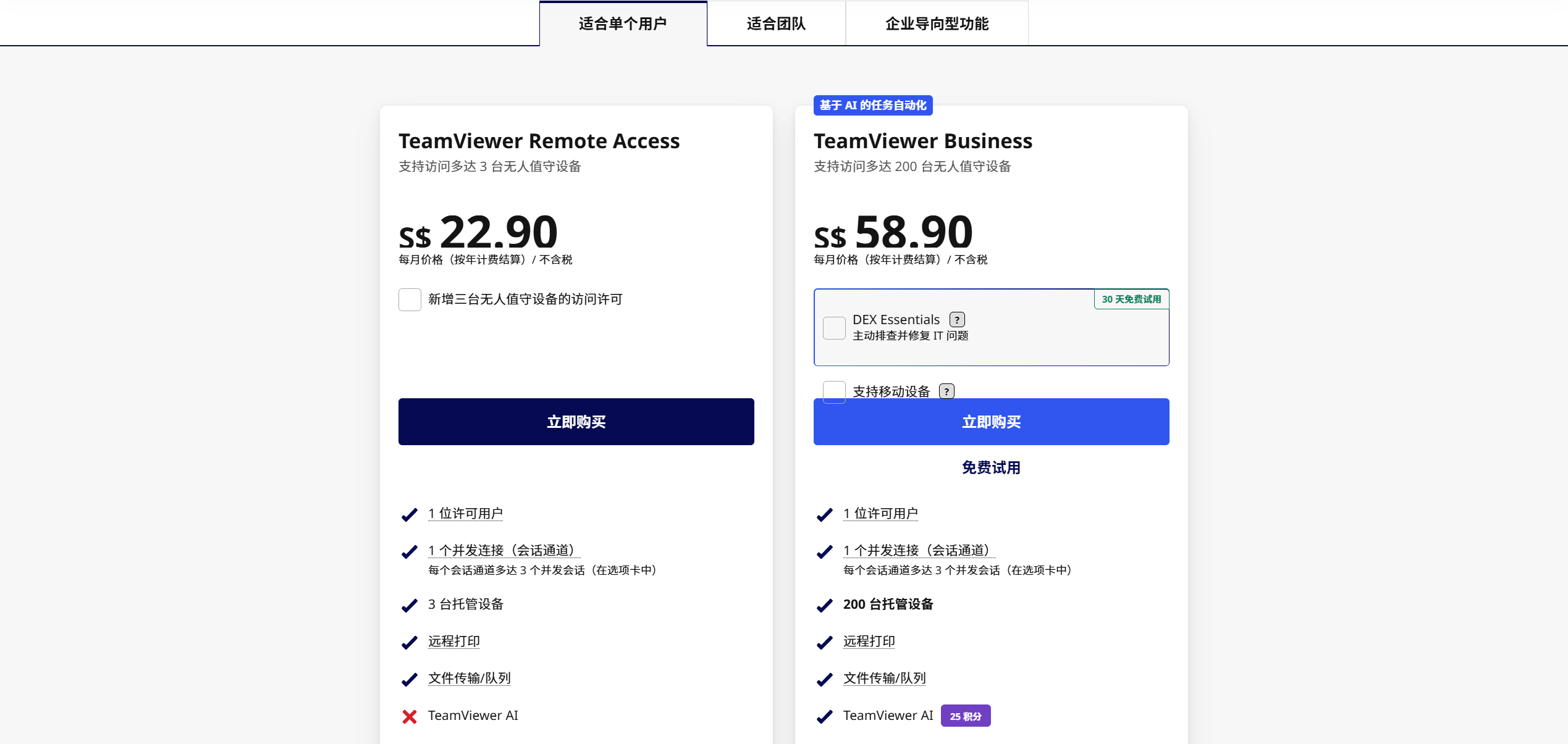
Task: Select the 适合单个用户 tab
Action: click(x=623, y=23)
